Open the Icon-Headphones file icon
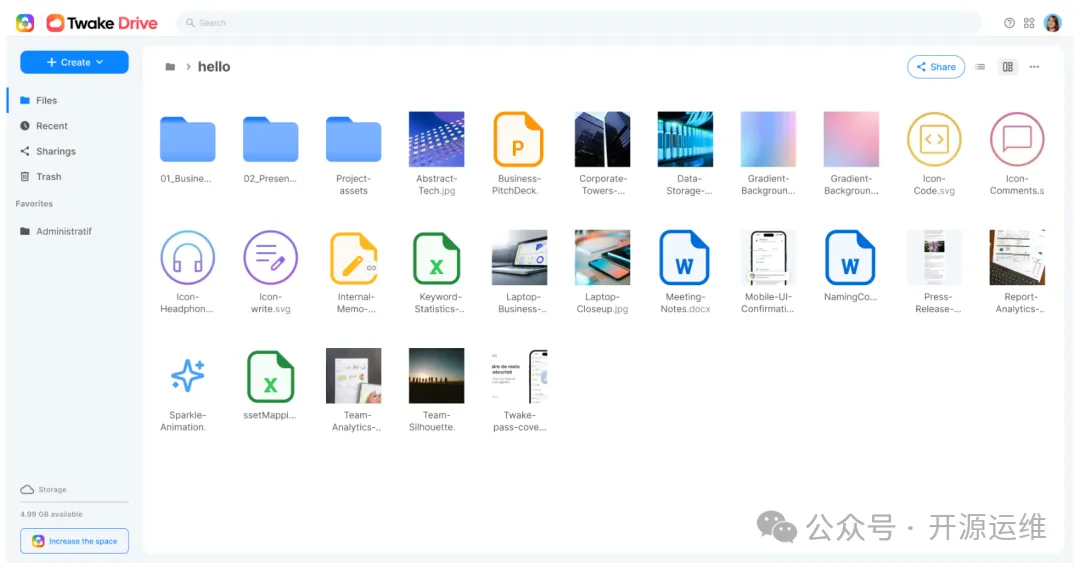The width and height of the screenshot is (1080, 570). pyautogui.click(x=187, y=257)
